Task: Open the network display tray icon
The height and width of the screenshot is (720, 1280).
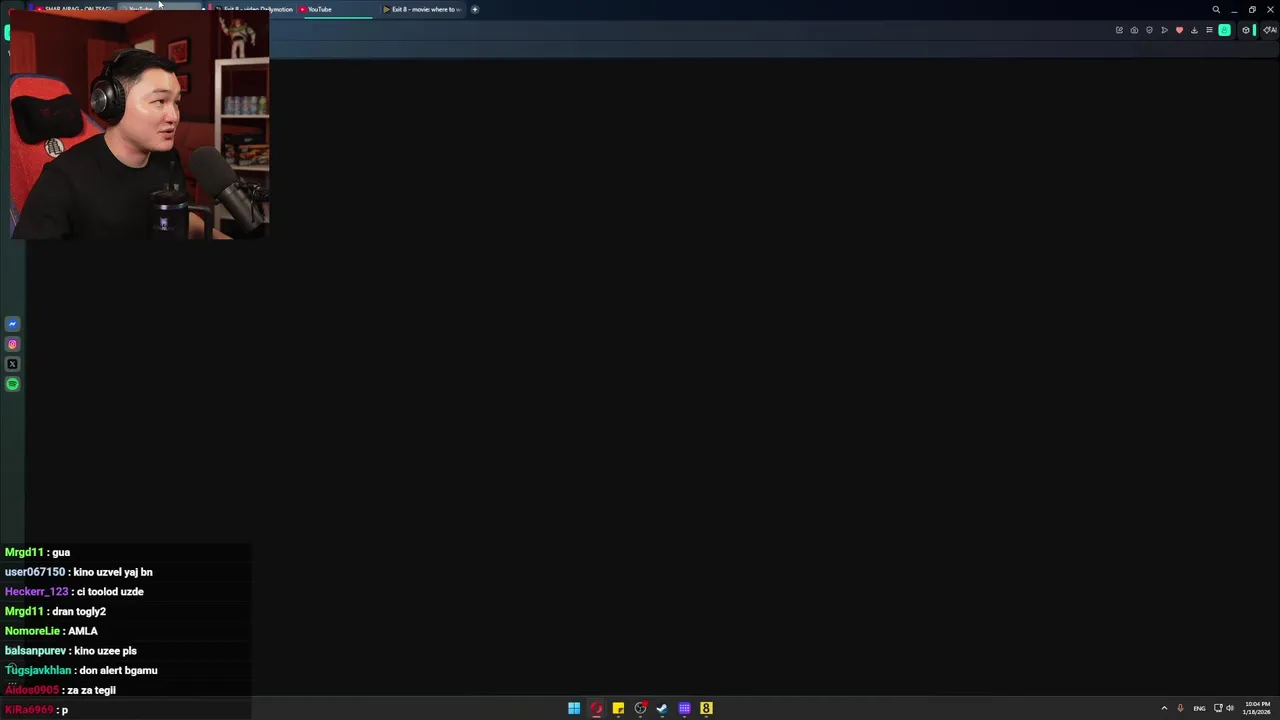Action: tap(1218, 708)
